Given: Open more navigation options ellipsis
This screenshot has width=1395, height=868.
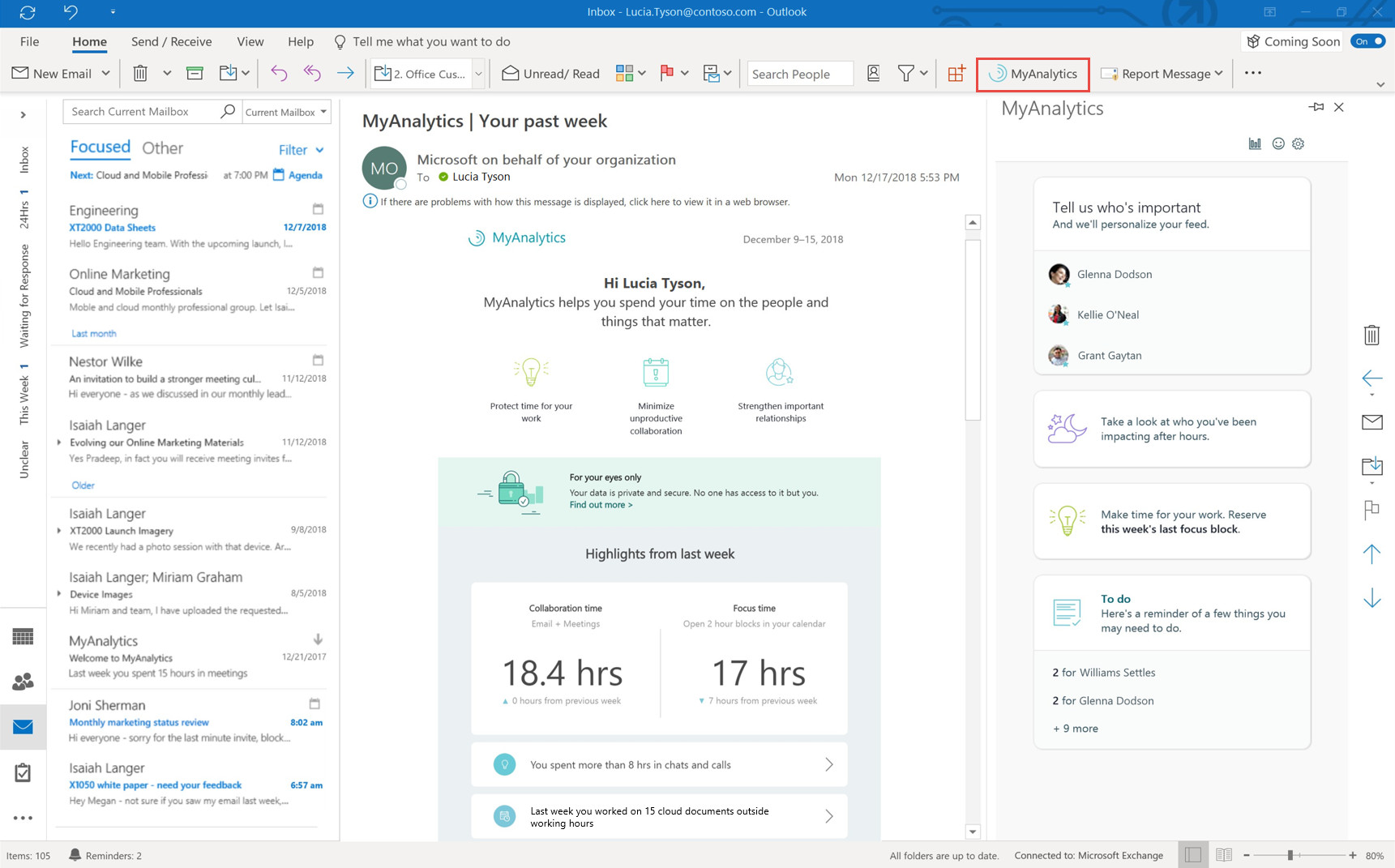Looking at the screenshot, I should [x=23, y=818].
